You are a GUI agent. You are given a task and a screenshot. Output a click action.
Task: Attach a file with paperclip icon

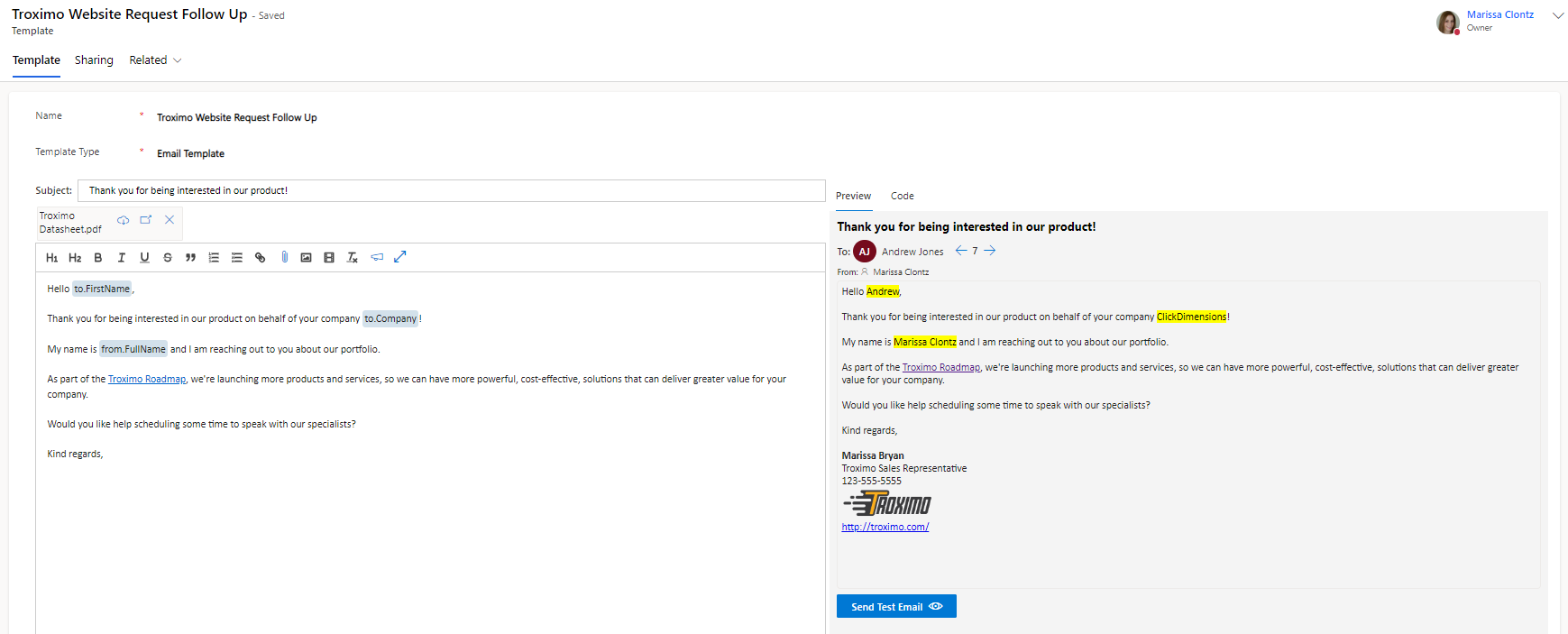click(284, 257)
